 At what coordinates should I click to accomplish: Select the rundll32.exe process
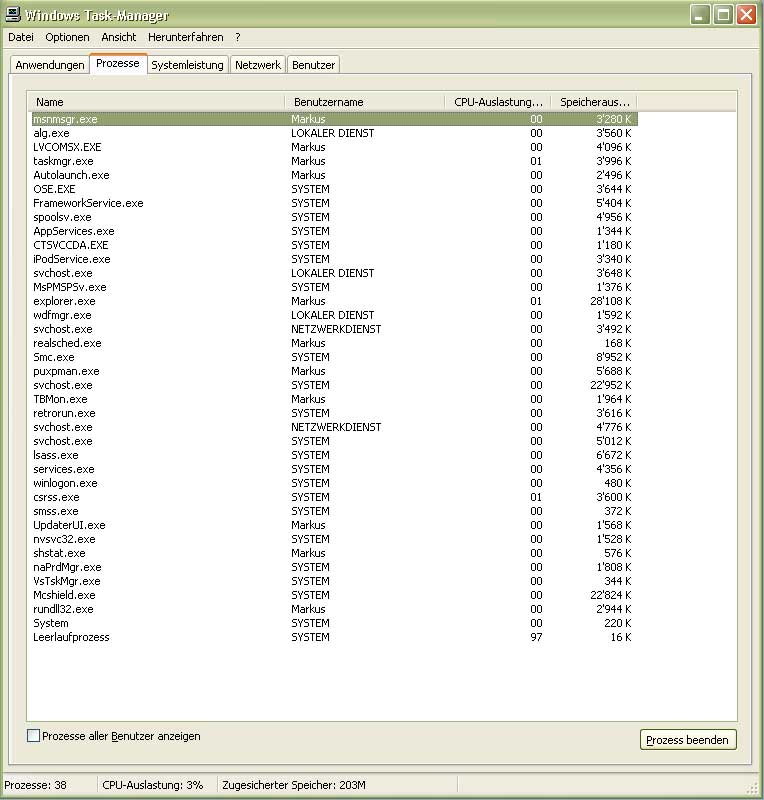334,609
